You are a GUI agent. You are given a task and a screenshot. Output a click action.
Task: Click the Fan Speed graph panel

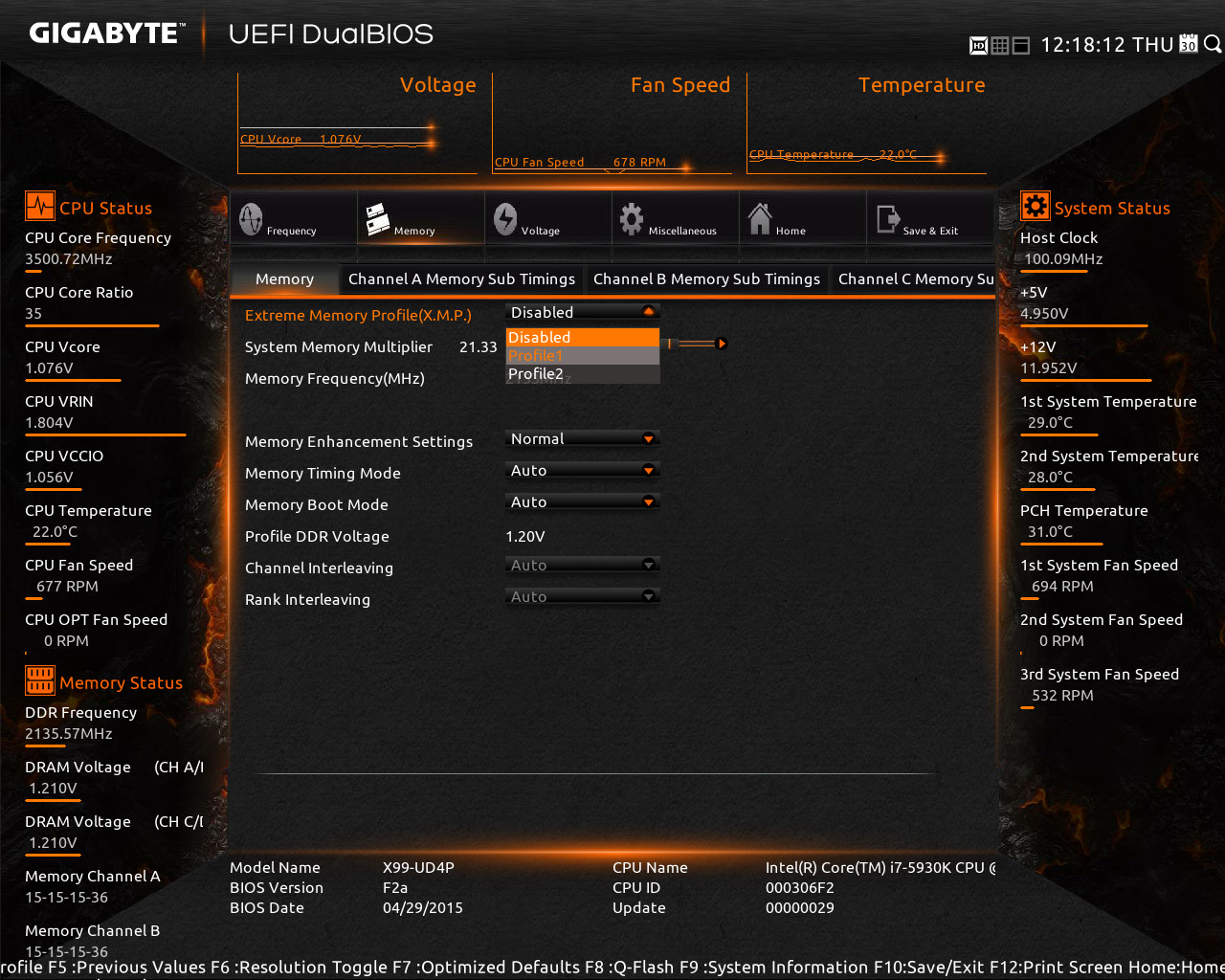coord(612,123)
